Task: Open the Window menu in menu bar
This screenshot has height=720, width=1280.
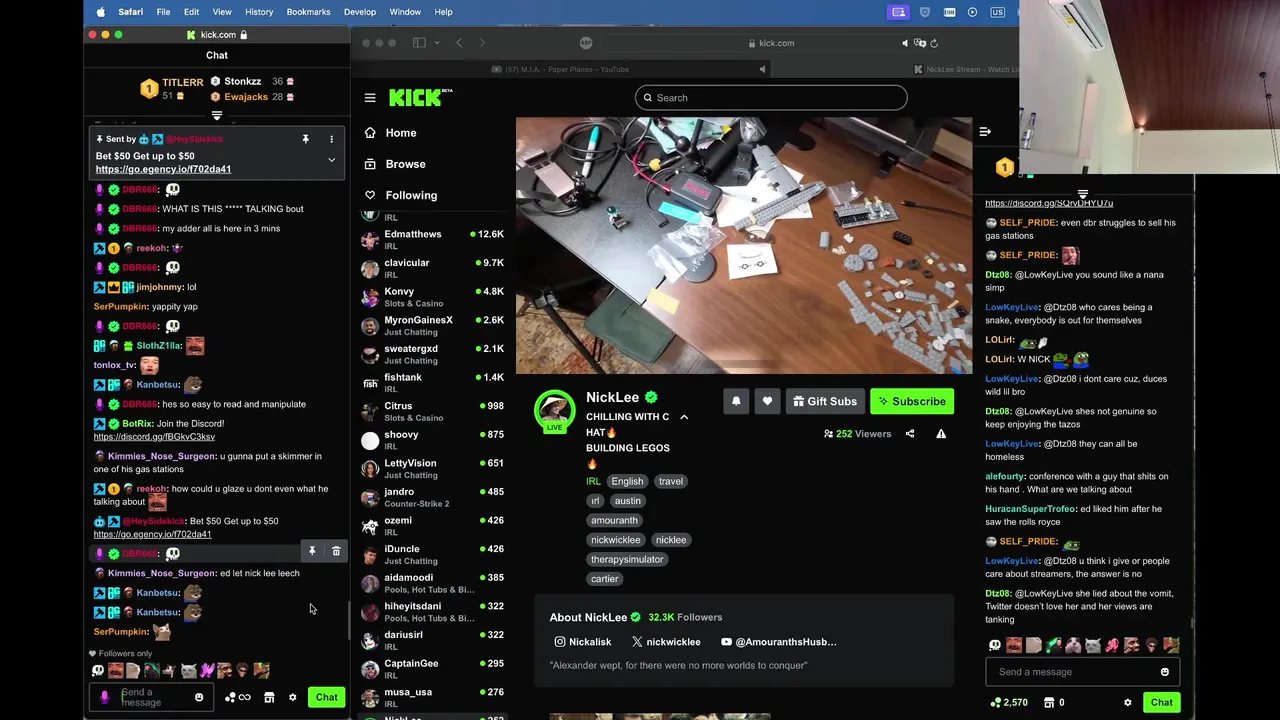Action: 405,12
